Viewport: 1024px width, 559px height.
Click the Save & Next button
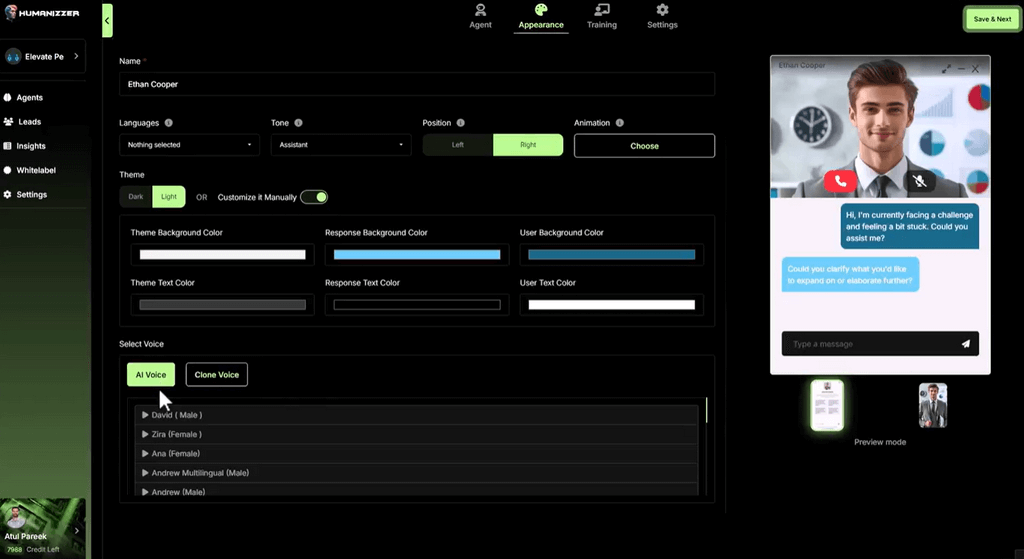tap(992, 19)
